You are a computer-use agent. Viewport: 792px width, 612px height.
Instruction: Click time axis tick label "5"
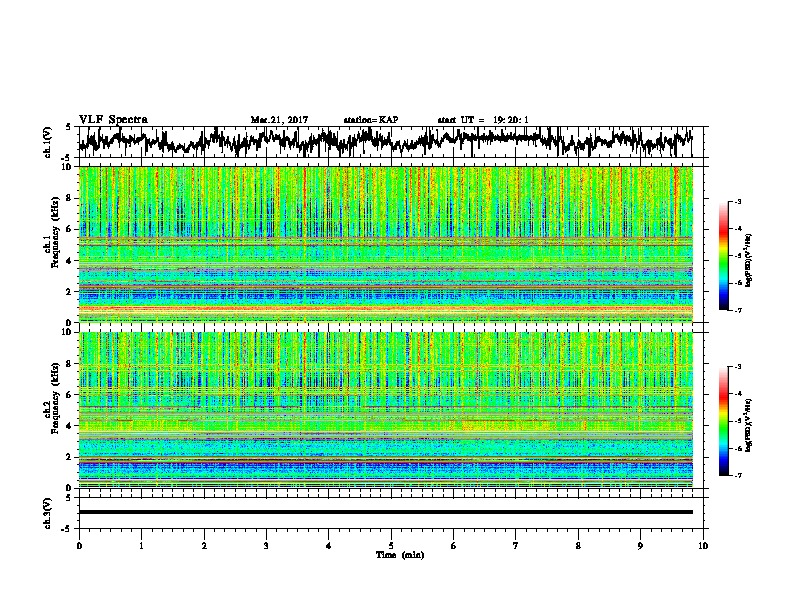pos(391,545)
